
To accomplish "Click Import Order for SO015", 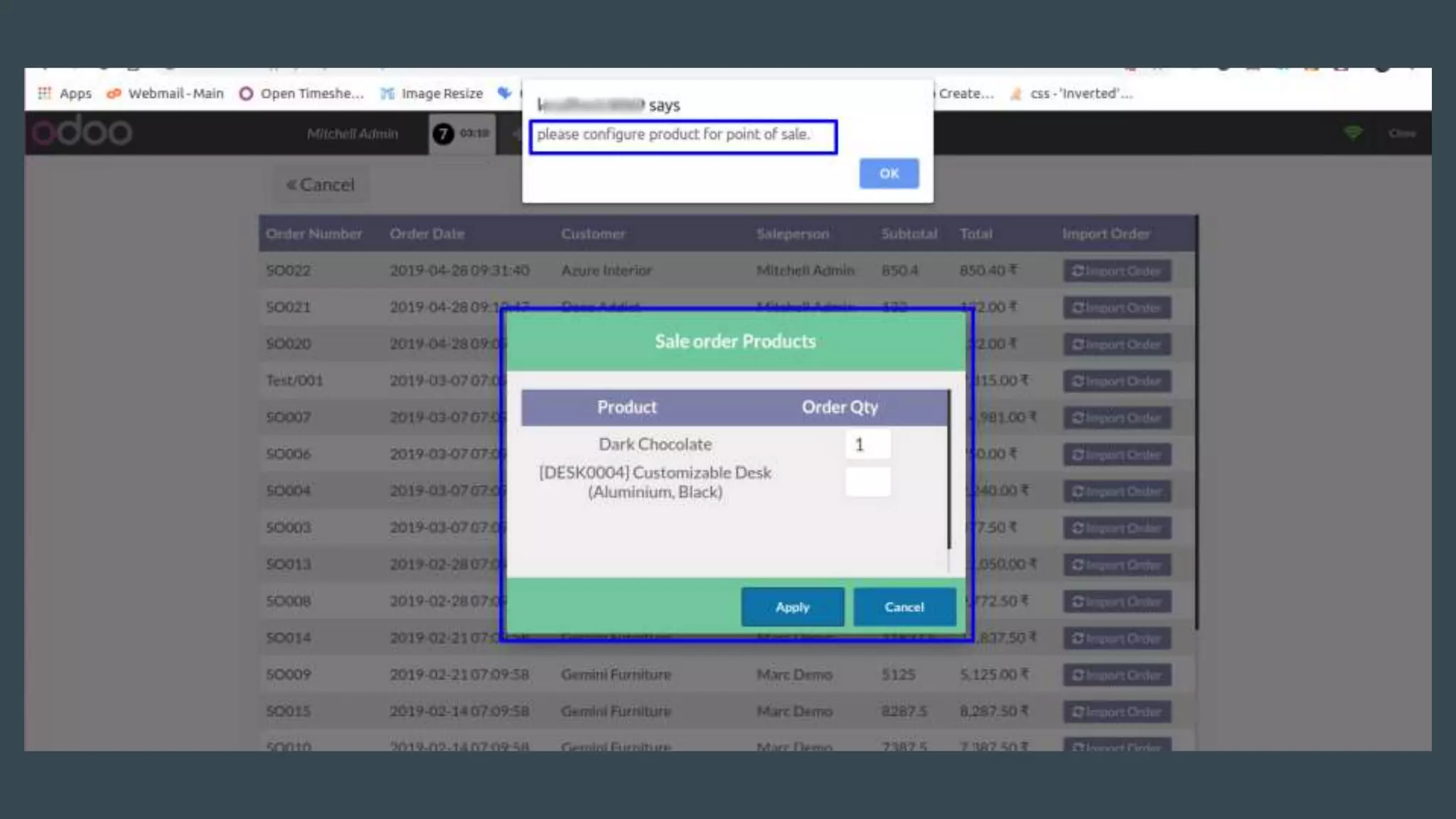I will [1116, 712].
